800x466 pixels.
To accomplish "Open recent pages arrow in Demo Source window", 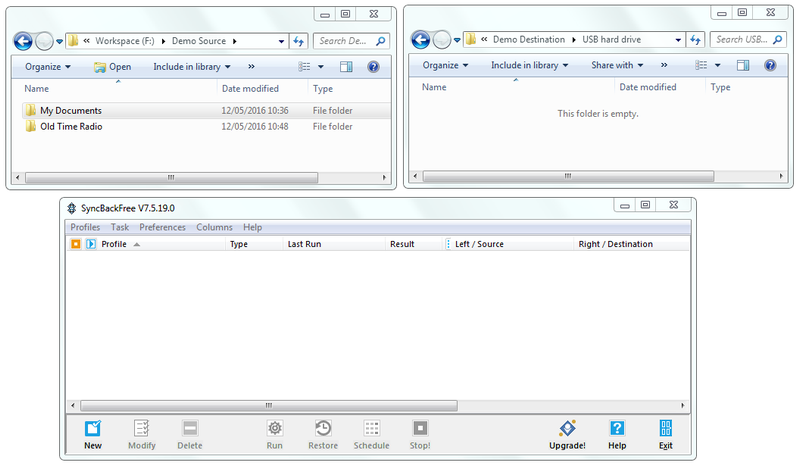I will [x=59, y=41].
